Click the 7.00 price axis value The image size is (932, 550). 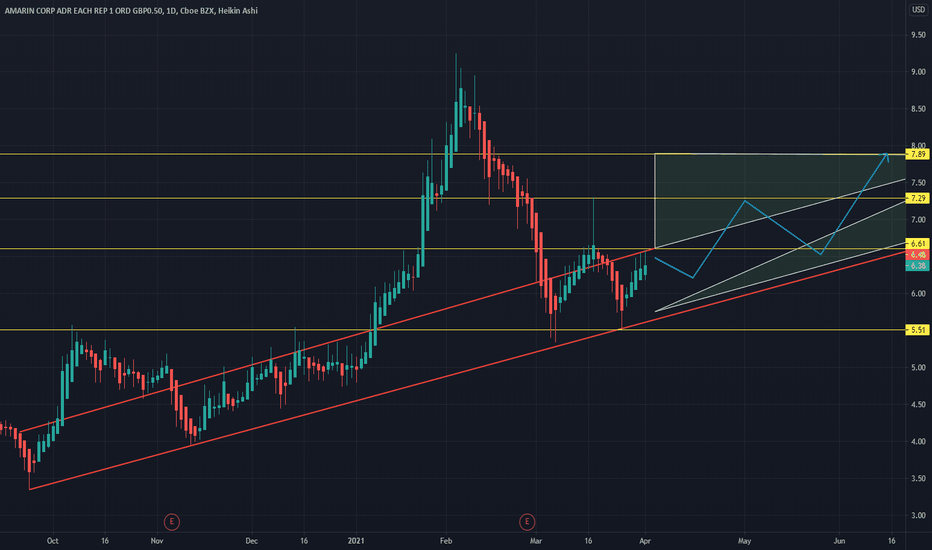(918, 220)
